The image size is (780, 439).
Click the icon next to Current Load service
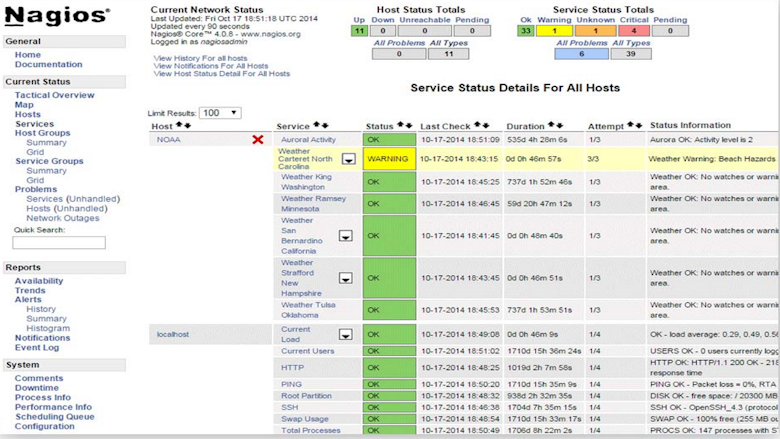coord(346,335)
